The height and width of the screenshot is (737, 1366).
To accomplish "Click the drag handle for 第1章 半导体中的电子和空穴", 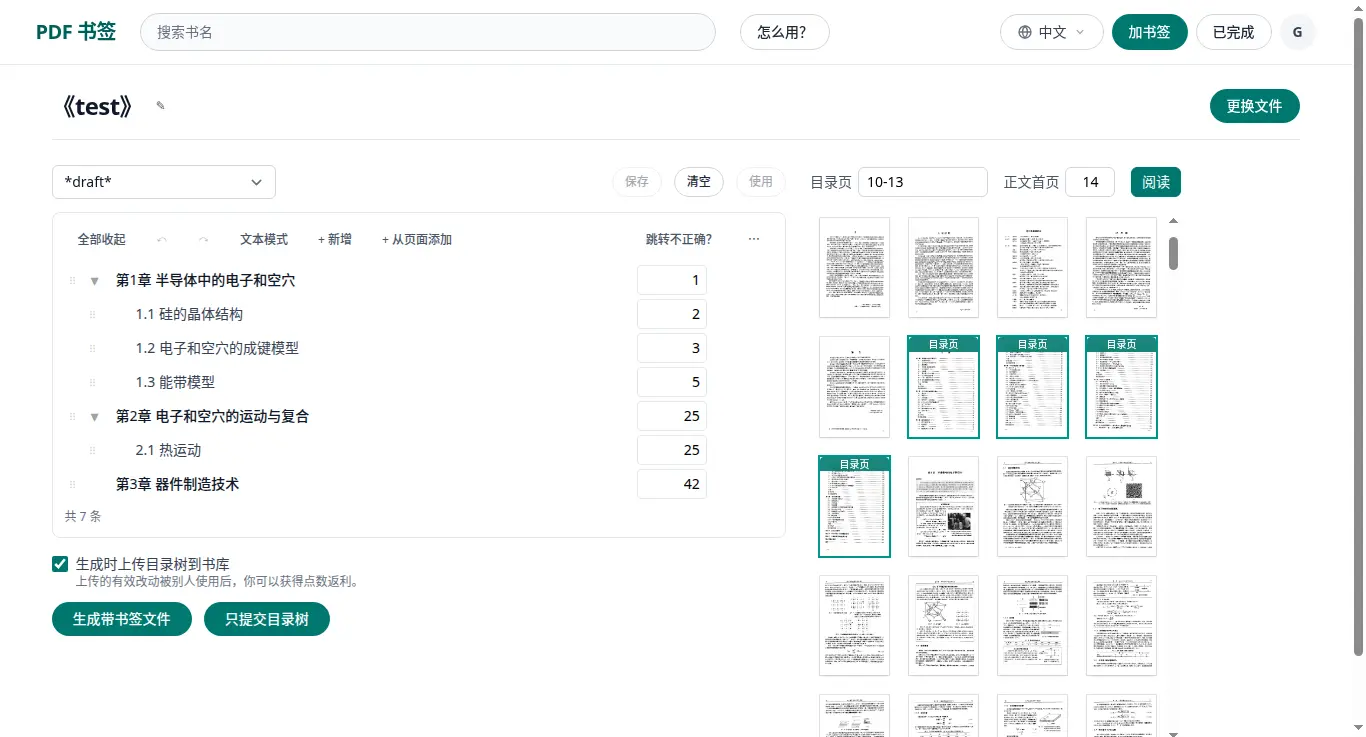I will (72, 281).
